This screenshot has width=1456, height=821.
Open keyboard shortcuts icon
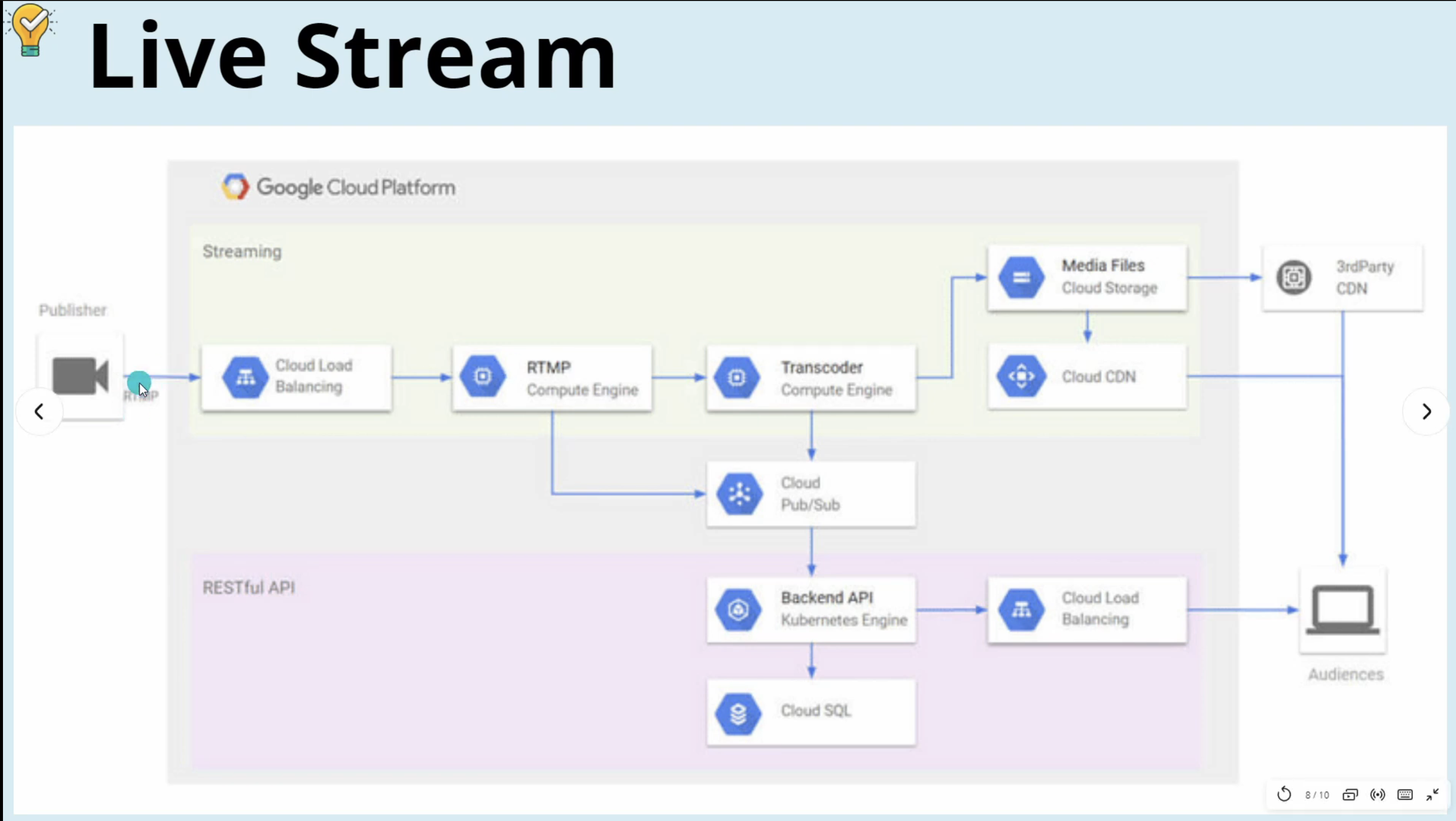(1405, 794)
